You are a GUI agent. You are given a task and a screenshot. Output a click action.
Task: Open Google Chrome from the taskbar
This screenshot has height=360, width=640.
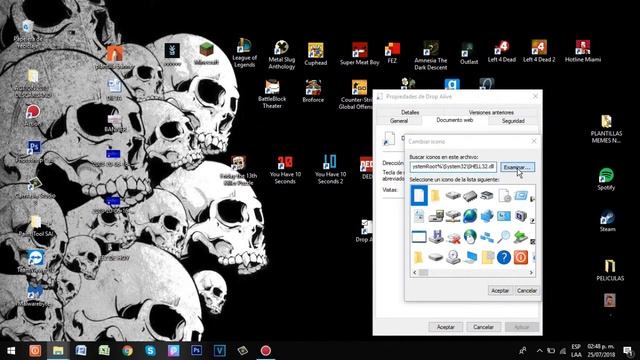(127, 351)
